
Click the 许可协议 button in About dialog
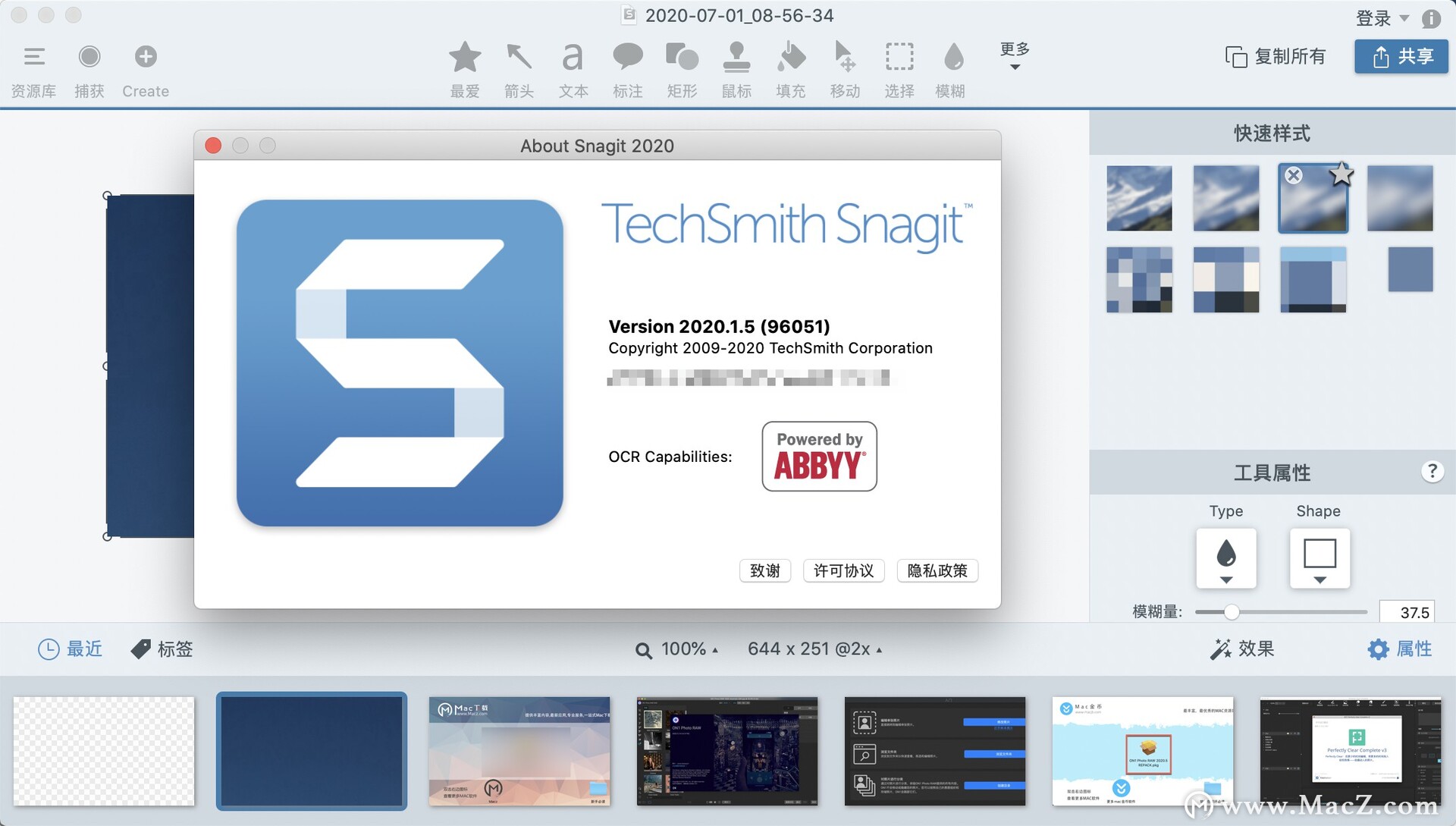(x=843, y=570)
